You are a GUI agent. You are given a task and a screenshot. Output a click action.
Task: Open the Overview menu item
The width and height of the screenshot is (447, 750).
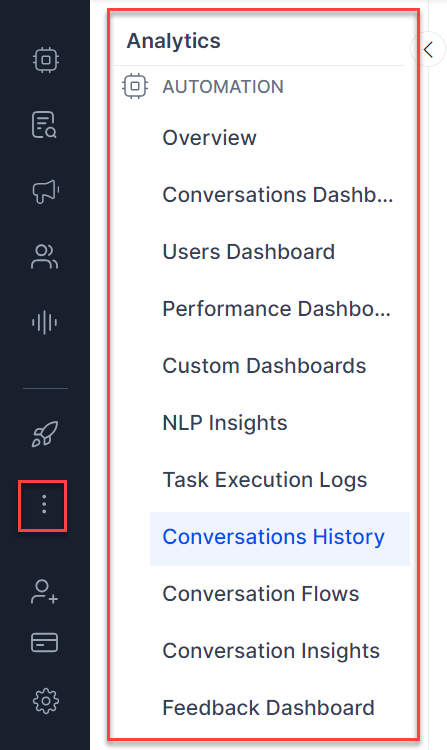[209, 138]
